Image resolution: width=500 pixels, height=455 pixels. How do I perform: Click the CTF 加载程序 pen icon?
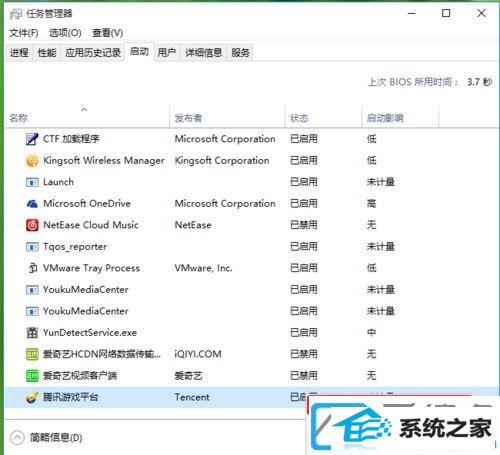point(32,139)
